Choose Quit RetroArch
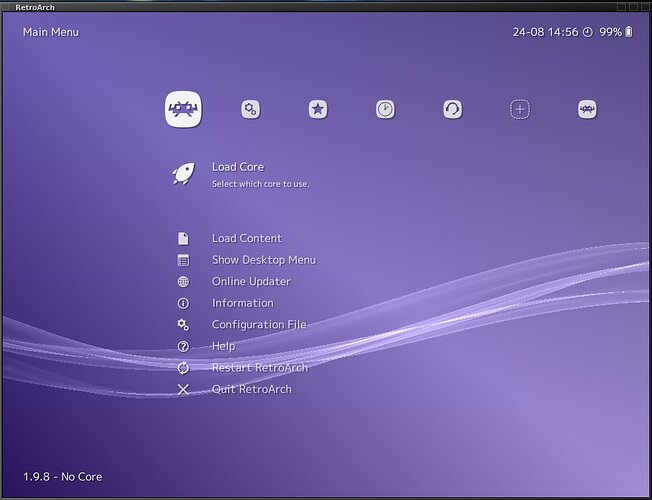 252,389
